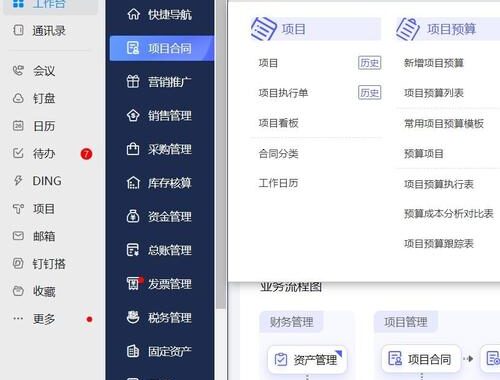Open 预算项目 link
The image size is (500, 380).
(x=424, y=153)
